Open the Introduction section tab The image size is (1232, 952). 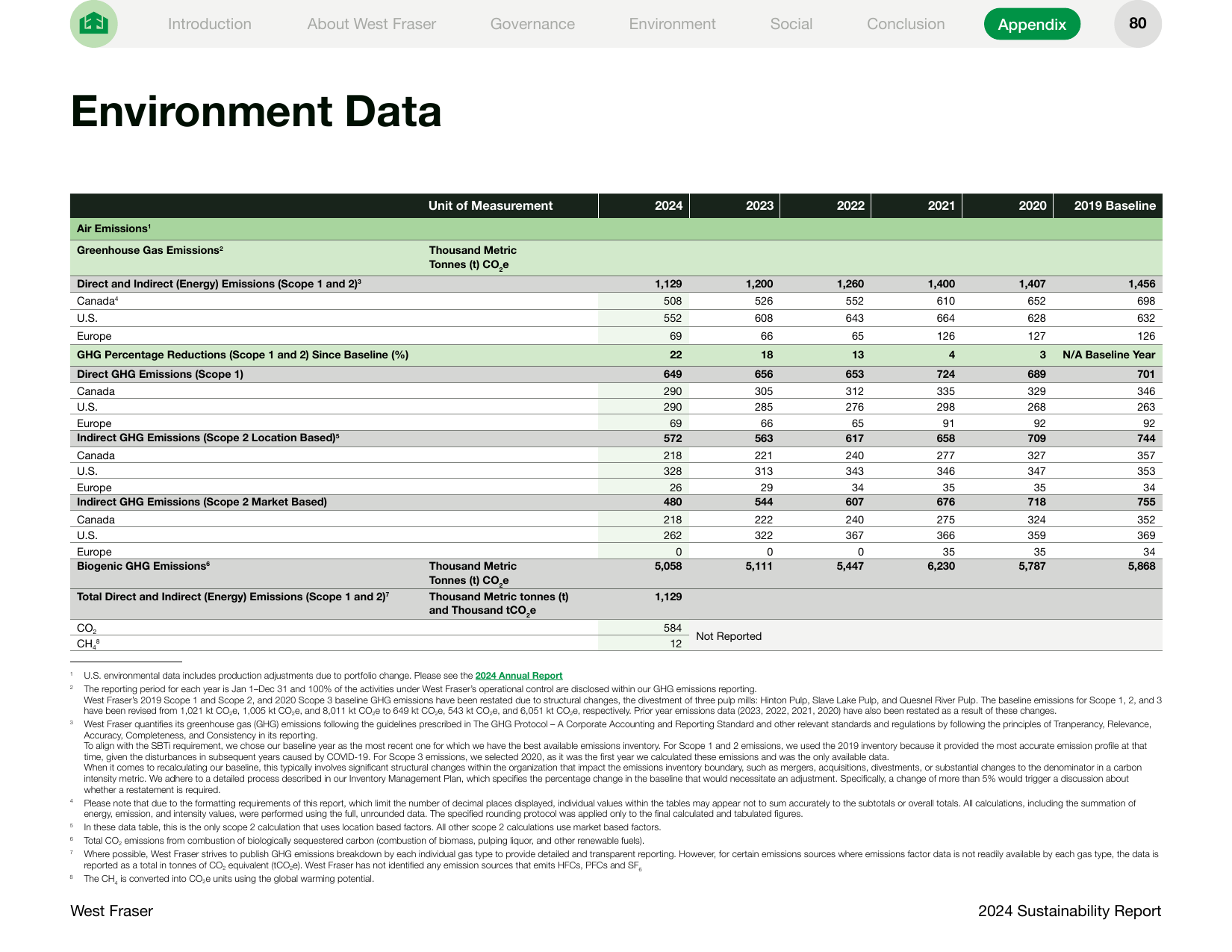(x=210, y=24)
